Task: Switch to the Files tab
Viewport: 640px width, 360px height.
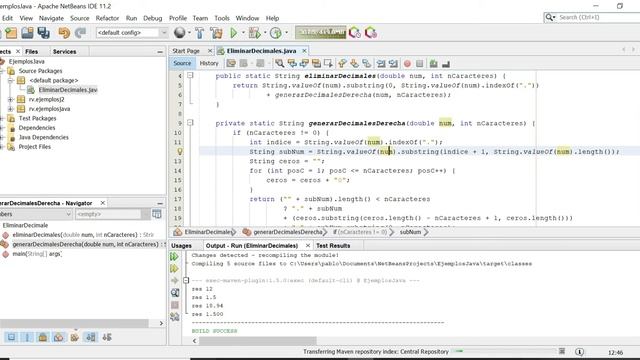Action: coord(31,51)
